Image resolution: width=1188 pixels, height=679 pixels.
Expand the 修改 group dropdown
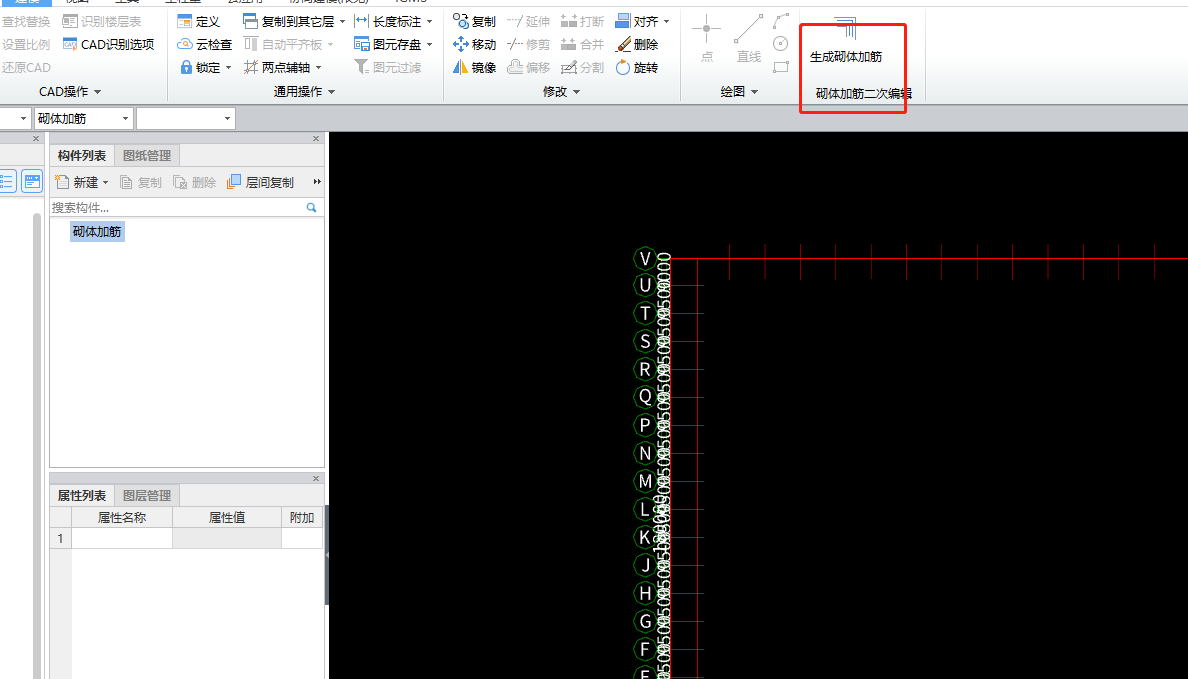[577, 92]
